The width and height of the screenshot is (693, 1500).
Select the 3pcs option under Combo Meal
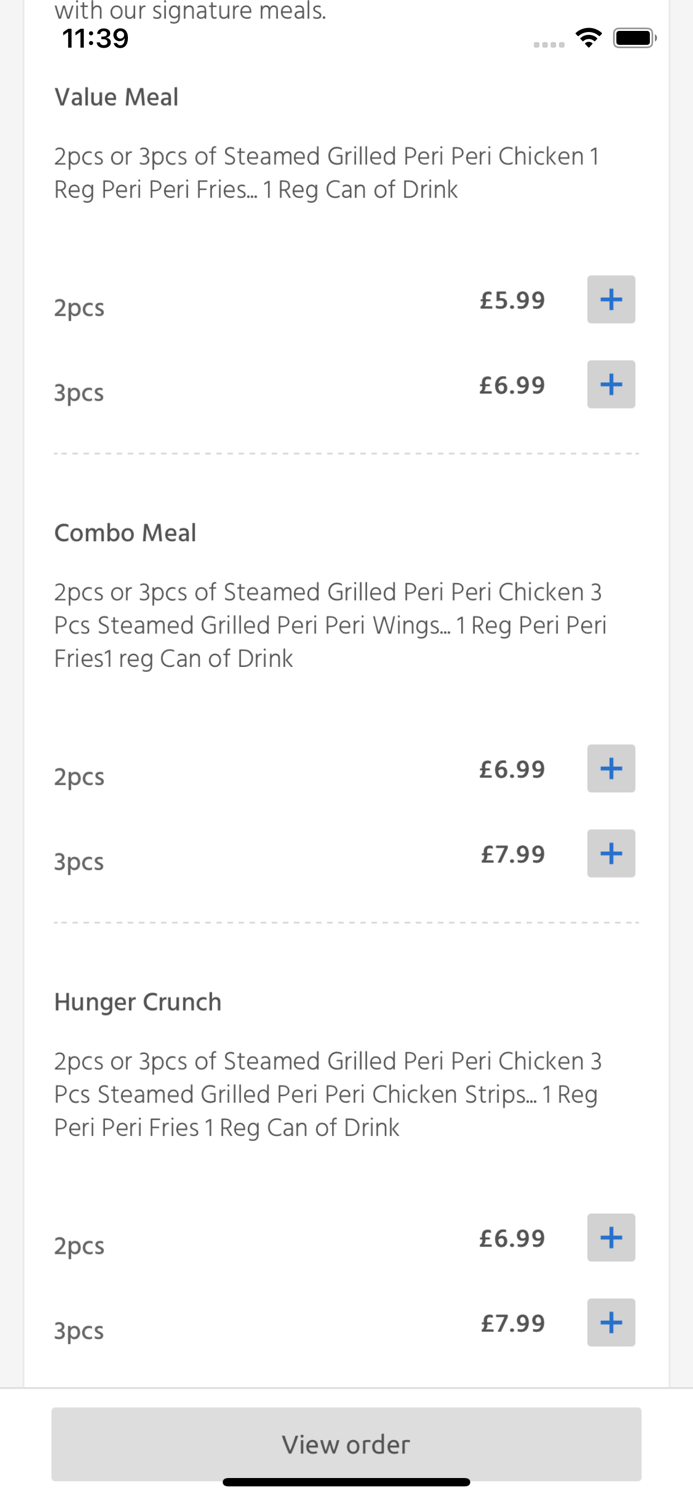(x=79, y=860)
